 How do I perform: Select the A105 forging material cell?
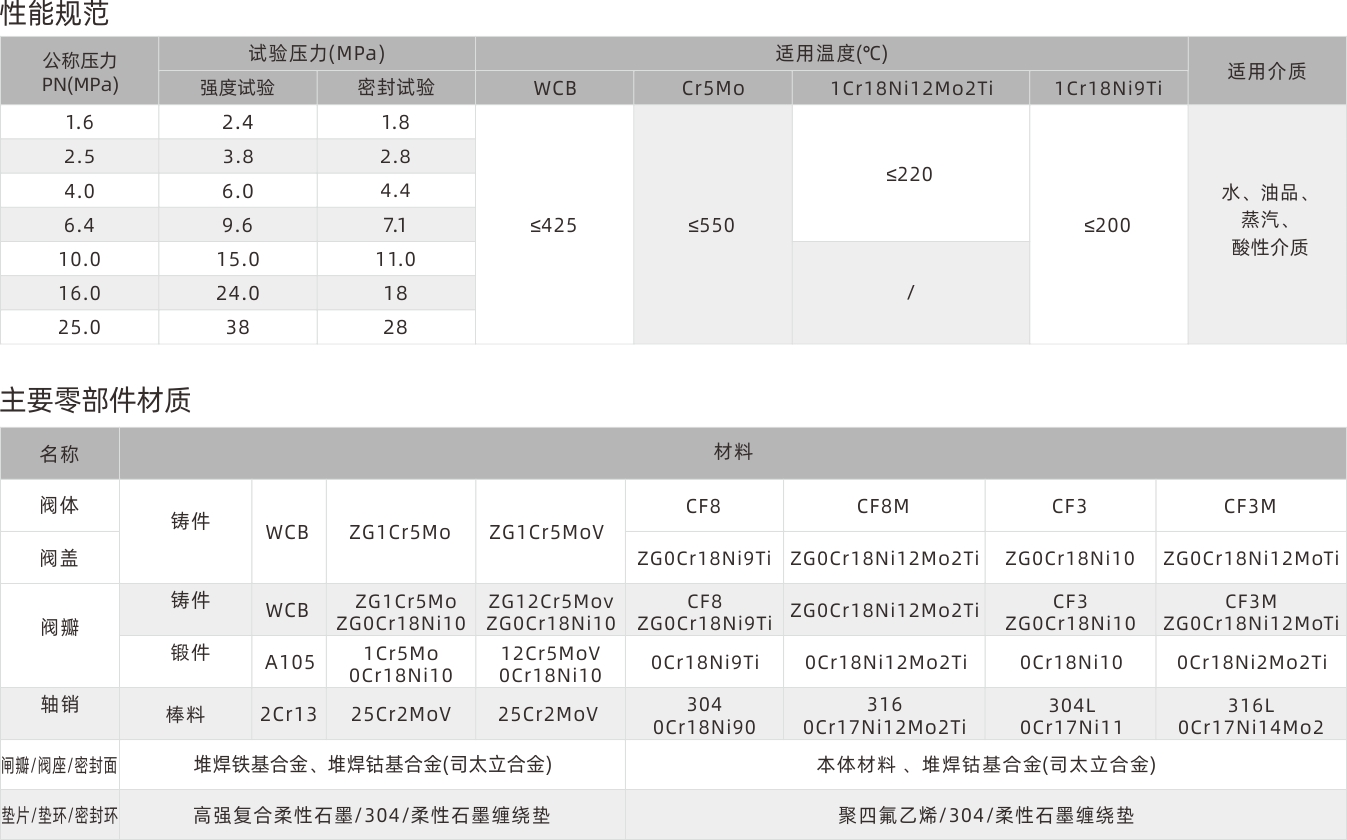pyautogui.click(x=288, y=661)
